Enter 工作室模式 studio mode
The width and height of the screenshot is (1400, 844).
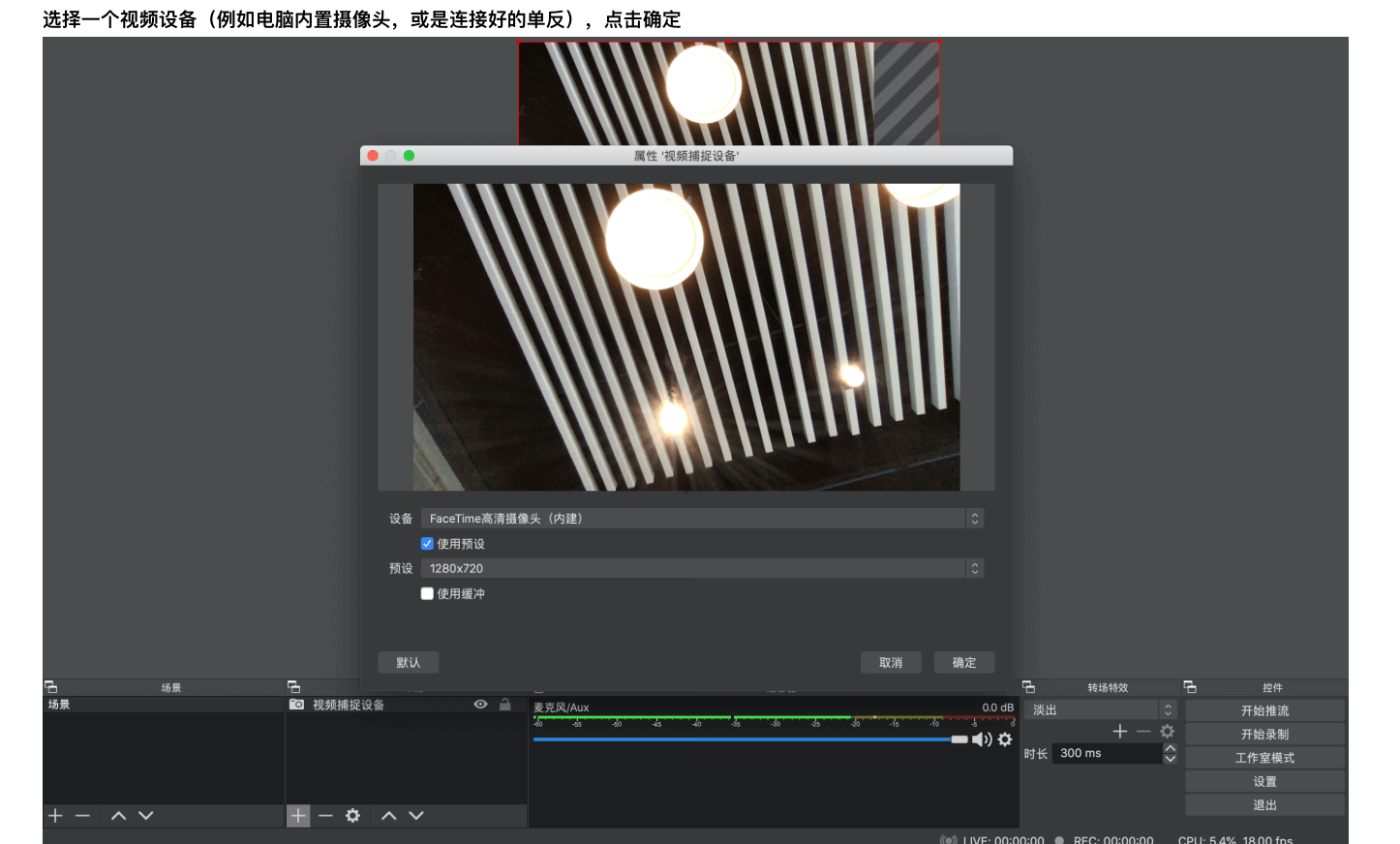coord(1264,758)
